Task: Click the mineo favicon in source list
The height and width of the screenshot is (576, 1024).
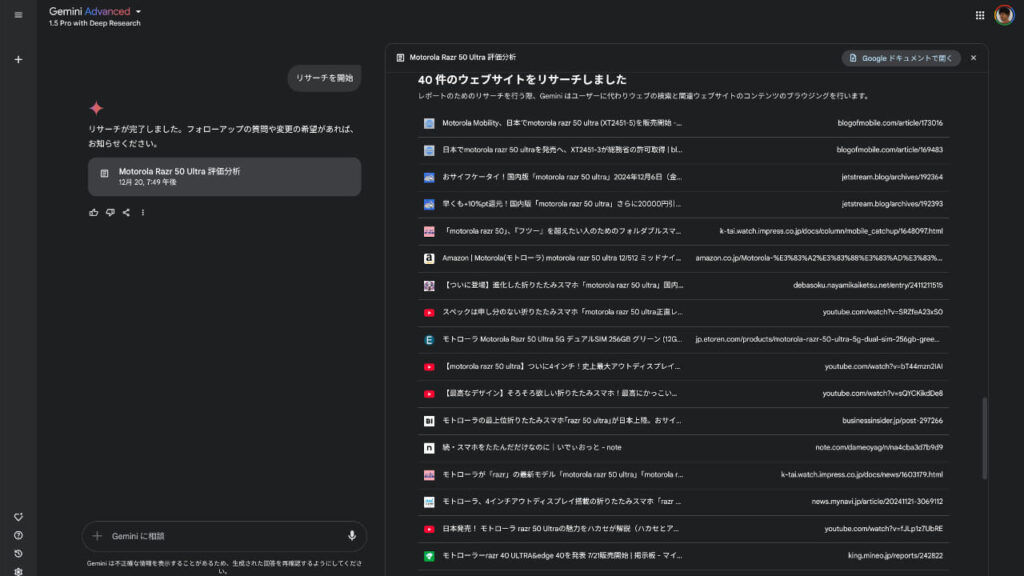Action: (x=429, y=556)
